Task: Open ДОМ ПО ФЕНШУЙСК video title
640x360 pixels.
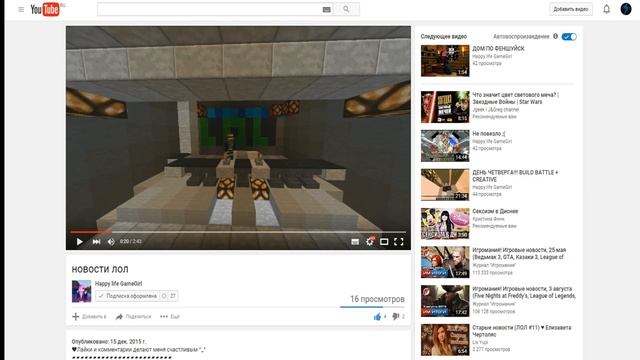Action: click(x=498, y=48)
